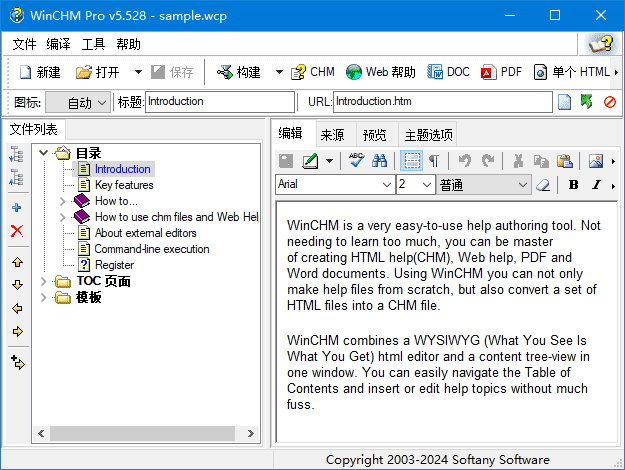The width and height of the screenshot is (625, 470).
Task: Click the ABC spell check icon
Action: coord(356,160)
